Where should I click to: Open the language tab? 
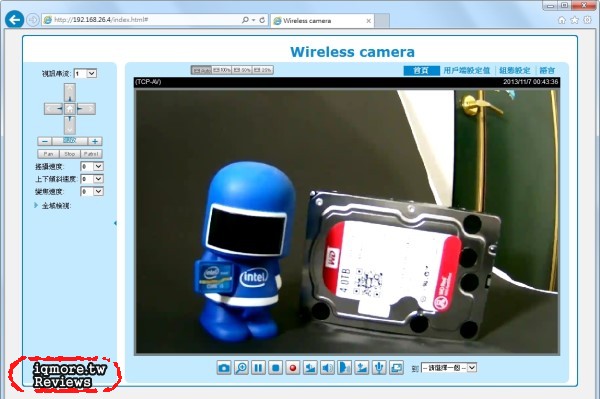[547, 70]
